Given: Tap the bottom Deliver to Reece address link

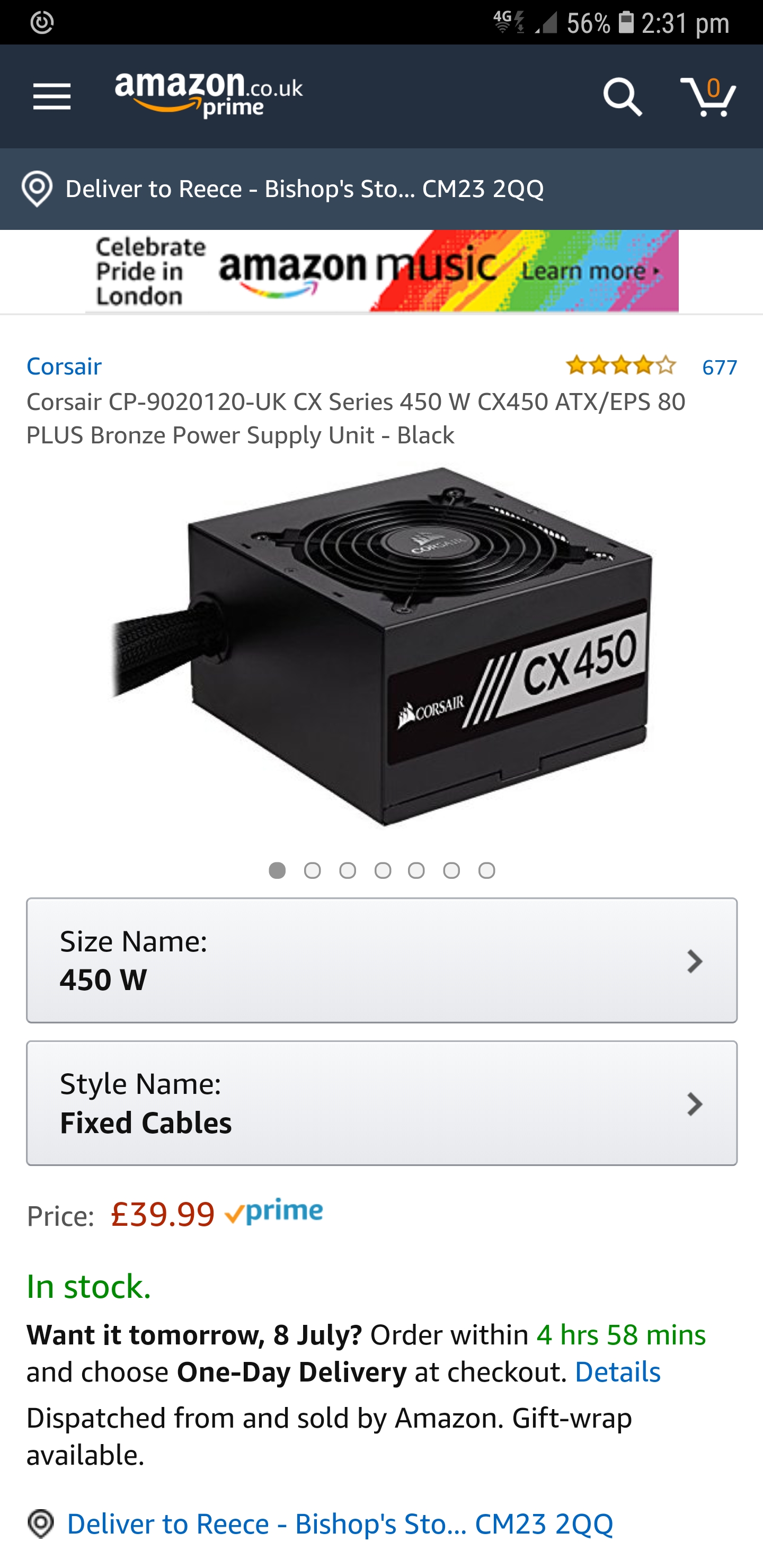Looking at the screenshot, I should [x=340, y=1524].
